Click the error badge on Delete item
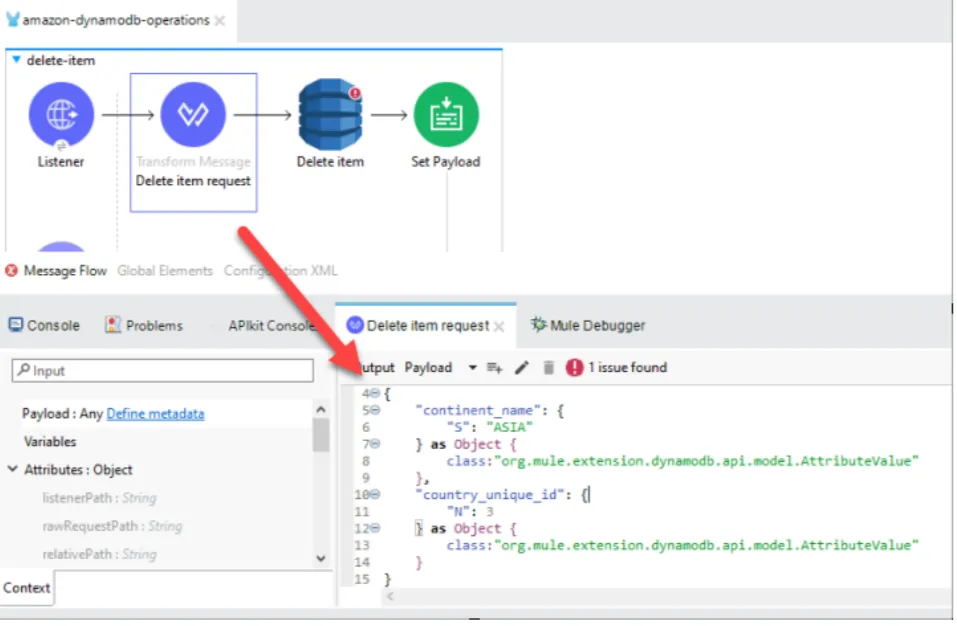This screenshot has width=957, height=626. click(x=355, y=93)
